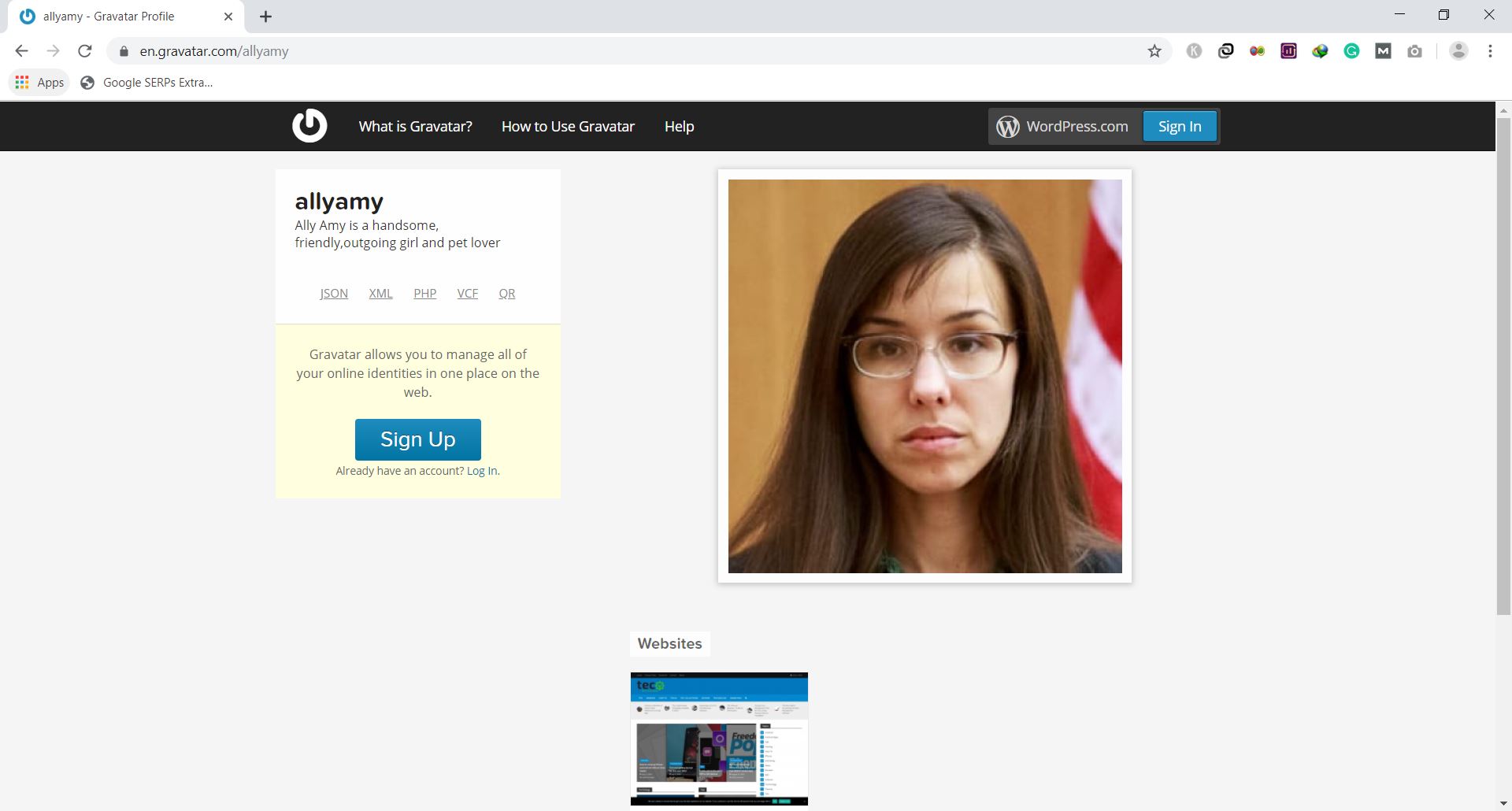Click the scrollbar up arrow
The width and height of the screenshot is (1512, 811).
coord(1503,110)
